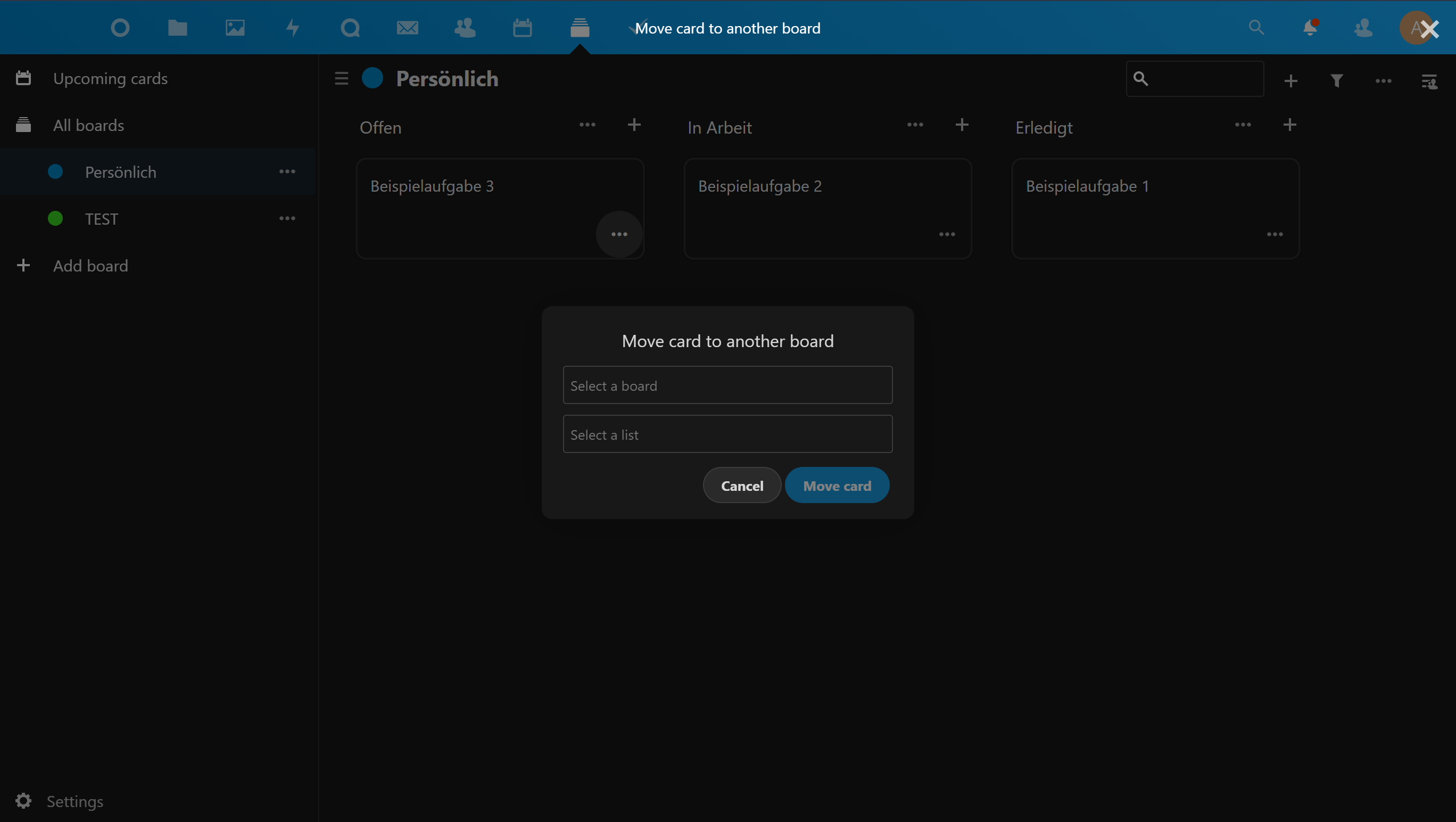Open the TEST board options menu
Image resolution: width=1456 pixels, height=822 pixels.
click(287, 219)
